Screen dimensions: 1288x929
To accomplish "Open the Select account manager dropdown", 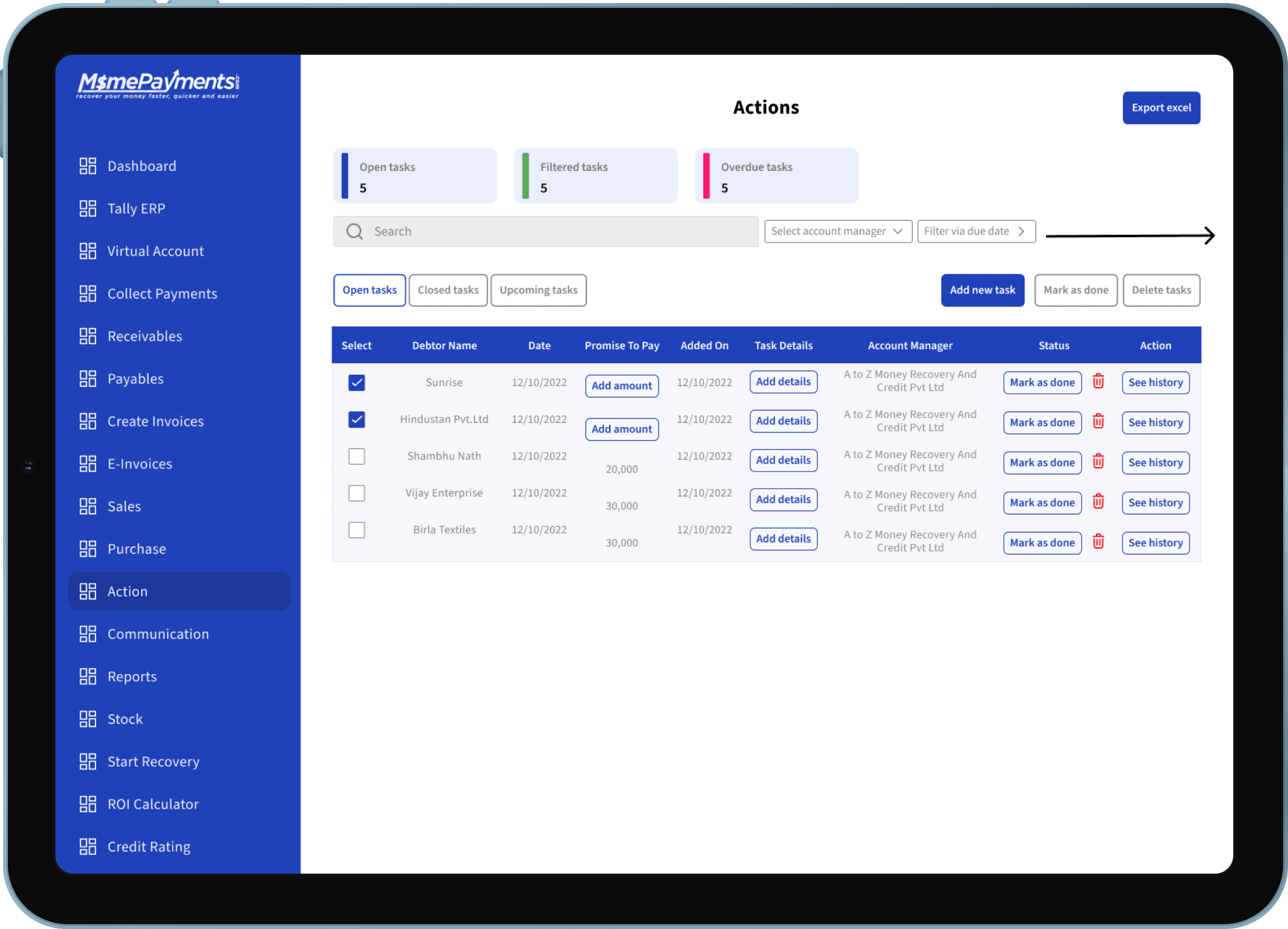I will (x=838, y=231).
